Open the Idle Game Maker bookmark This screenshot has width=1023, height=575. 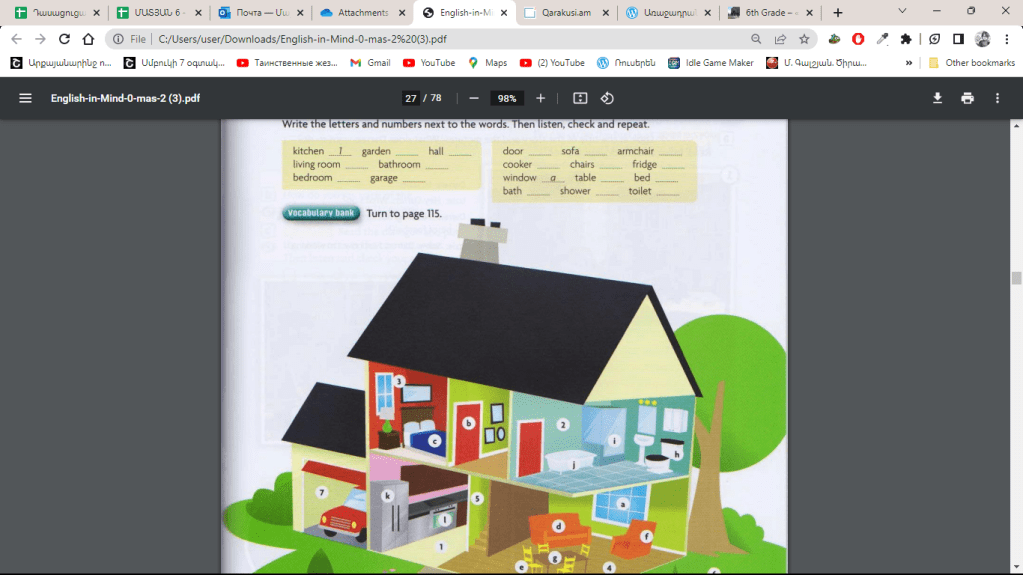[711, 63]
